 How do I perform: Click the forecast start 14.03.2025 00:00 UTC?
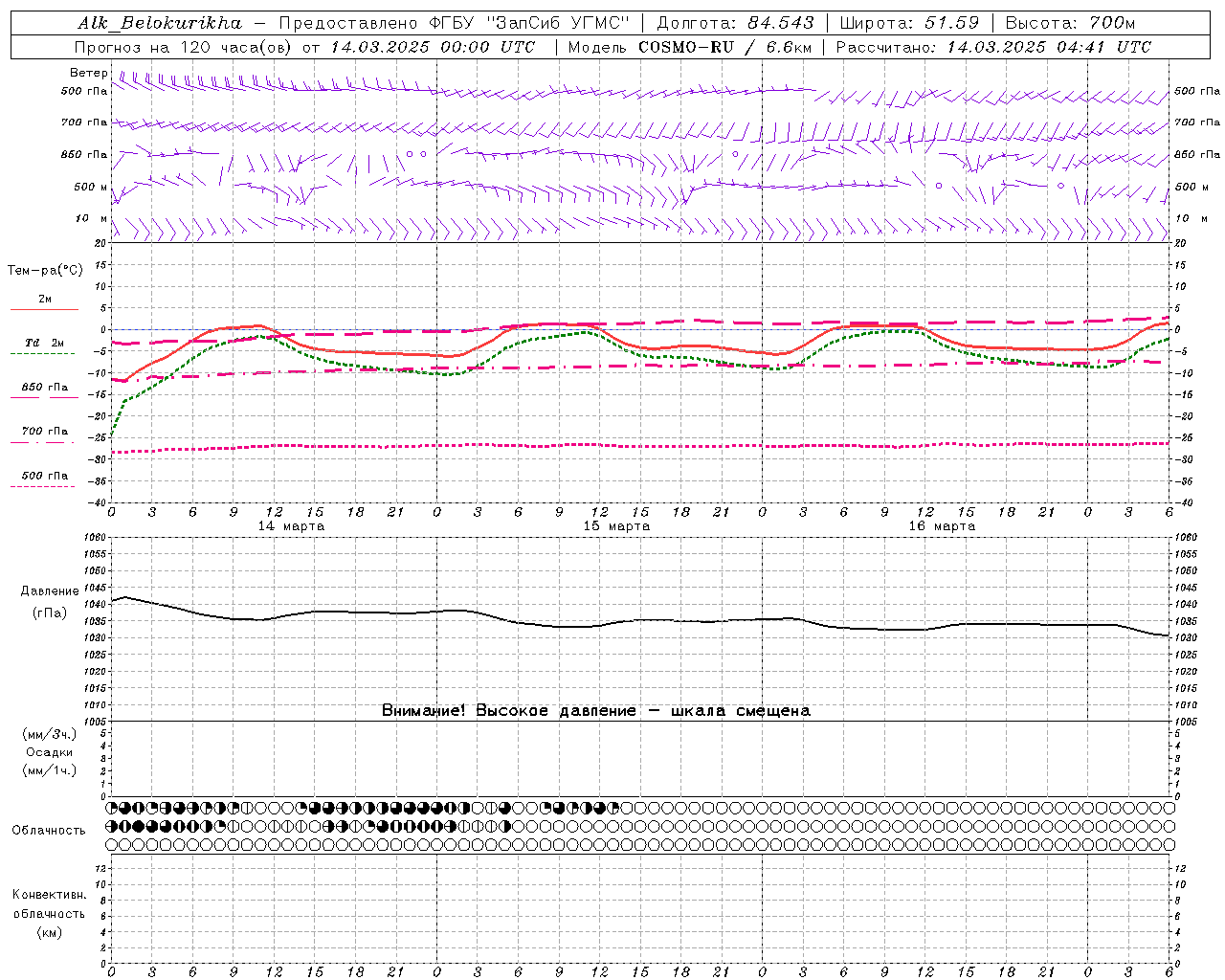click(434, 47)
